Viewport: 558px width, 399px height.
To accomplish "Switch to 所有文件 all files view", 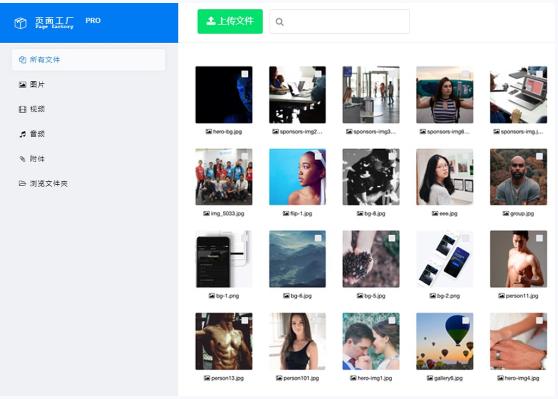I will [x=89, y=59].
